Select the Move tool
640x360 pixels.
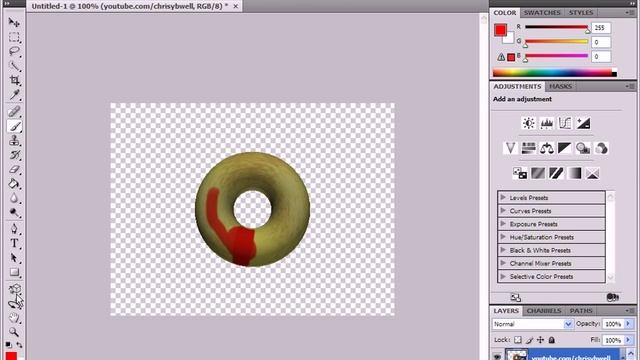(14, 22)
